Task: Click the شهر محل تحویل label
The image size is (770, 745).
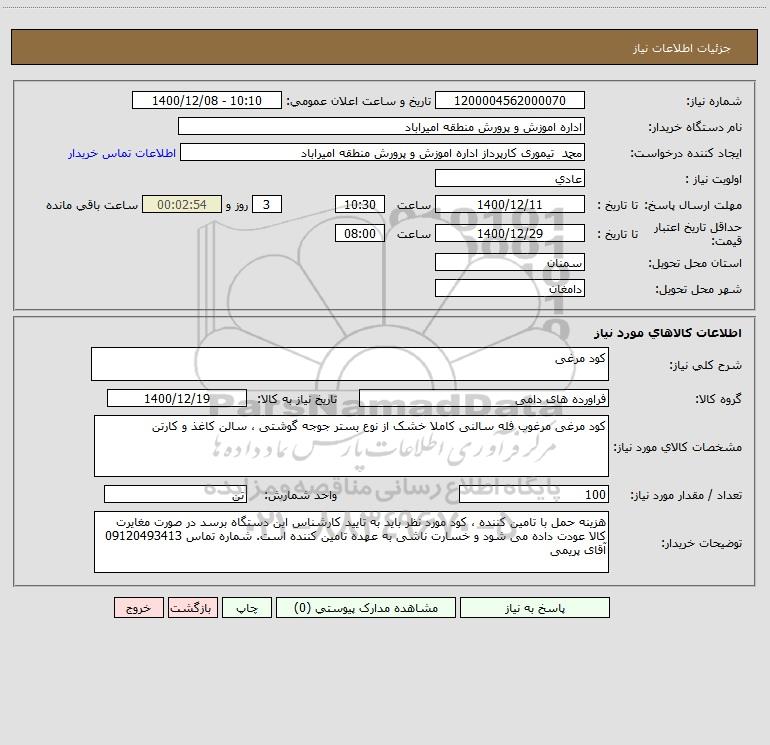Action: 698,289
